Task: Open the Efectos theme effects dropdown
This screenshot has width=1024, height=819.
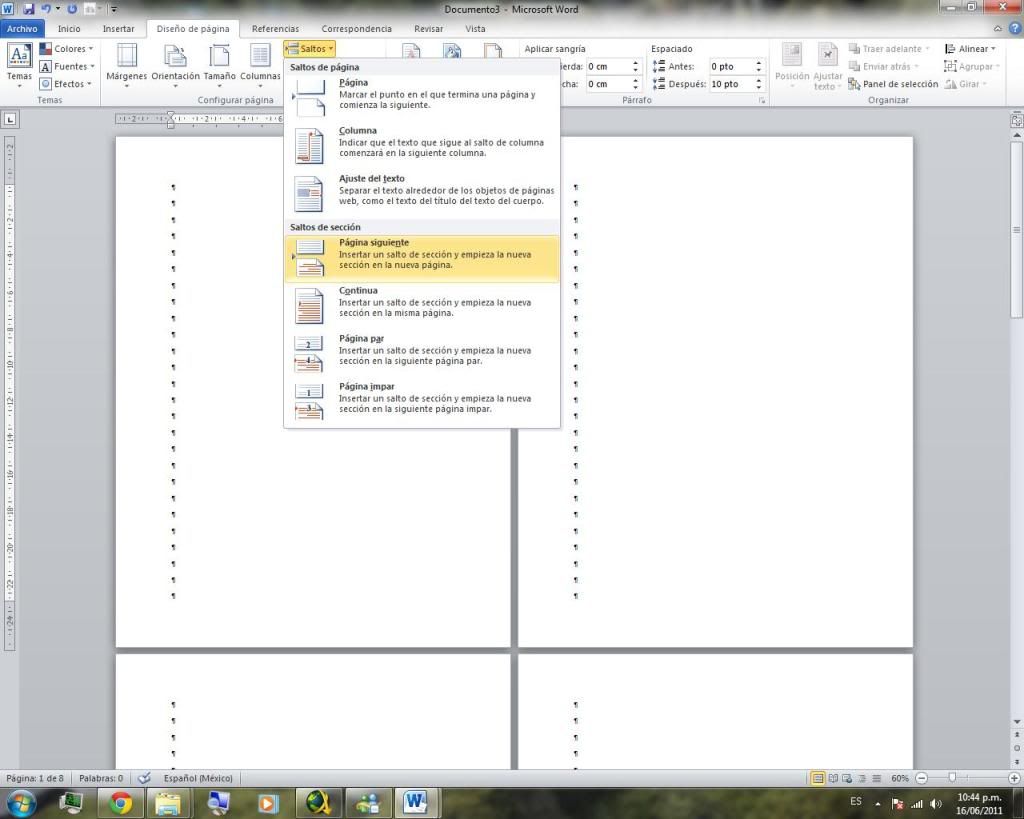Action: (x=65, y=84)
